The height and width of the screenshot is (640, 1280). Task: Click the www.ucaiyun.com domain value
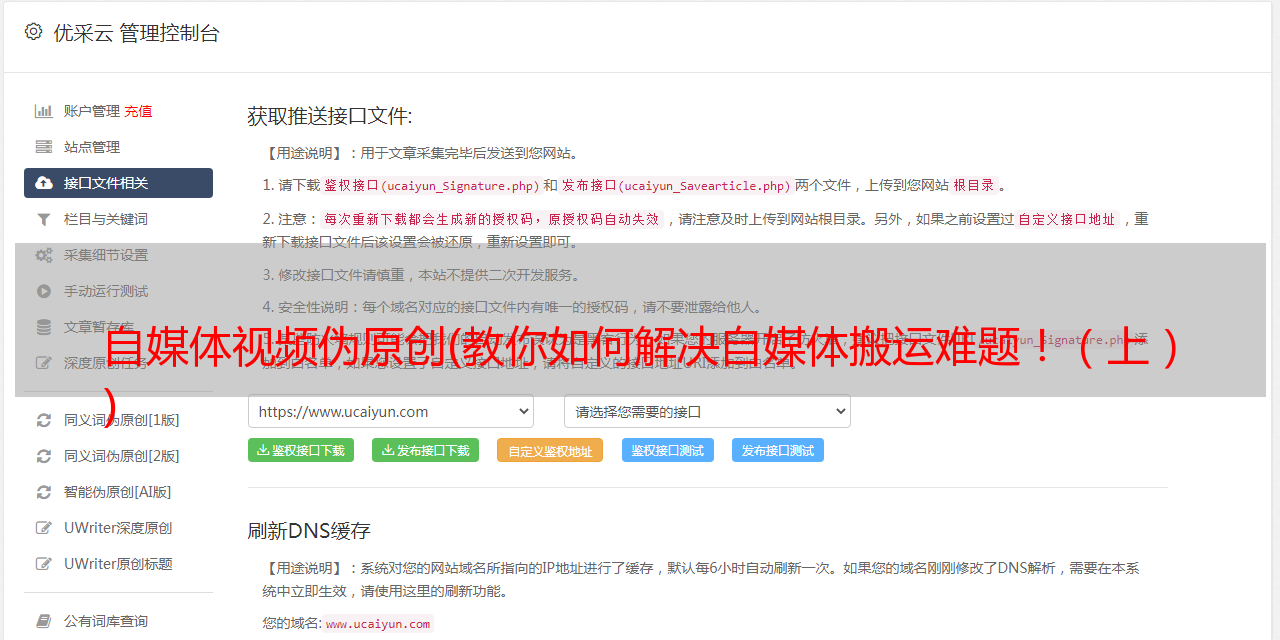click(x=378, y=624)
